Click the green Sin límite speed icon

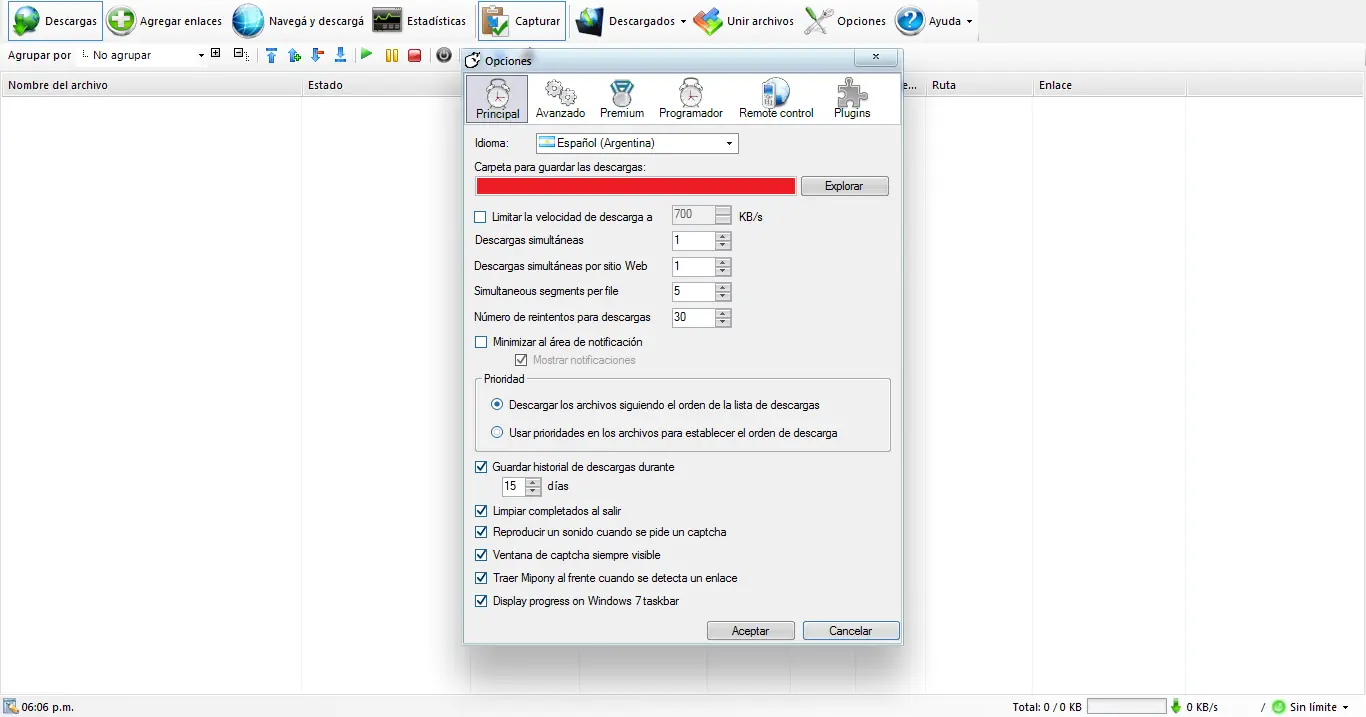tap(1278, 707)
